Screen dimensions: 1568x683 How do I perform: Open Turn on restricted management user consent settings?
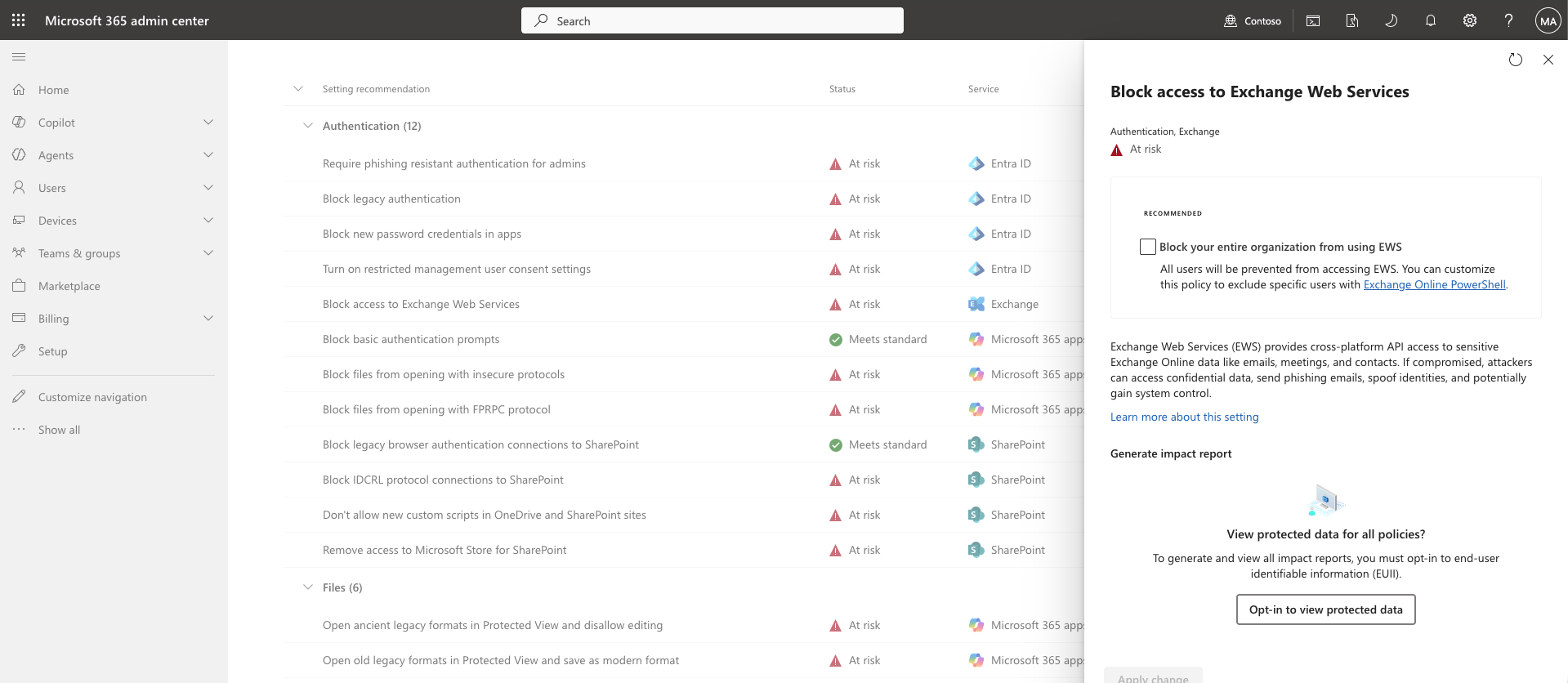pyautogui.click(x=457, y=269)
